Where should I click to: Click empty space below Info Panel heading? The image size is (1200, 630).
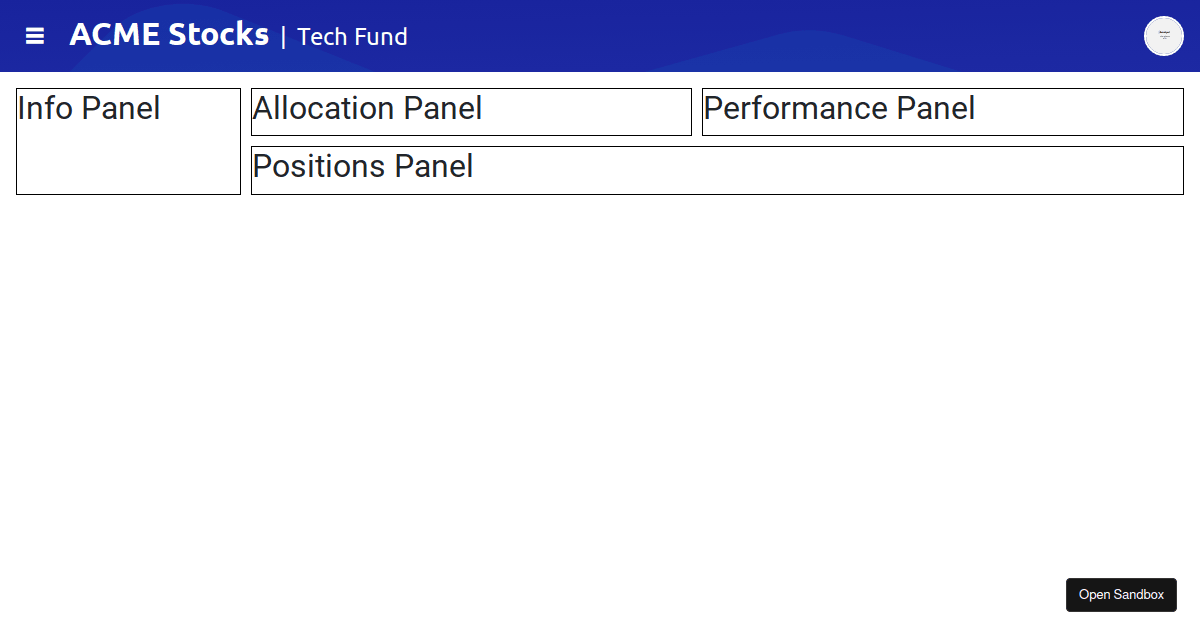[128, 162]
